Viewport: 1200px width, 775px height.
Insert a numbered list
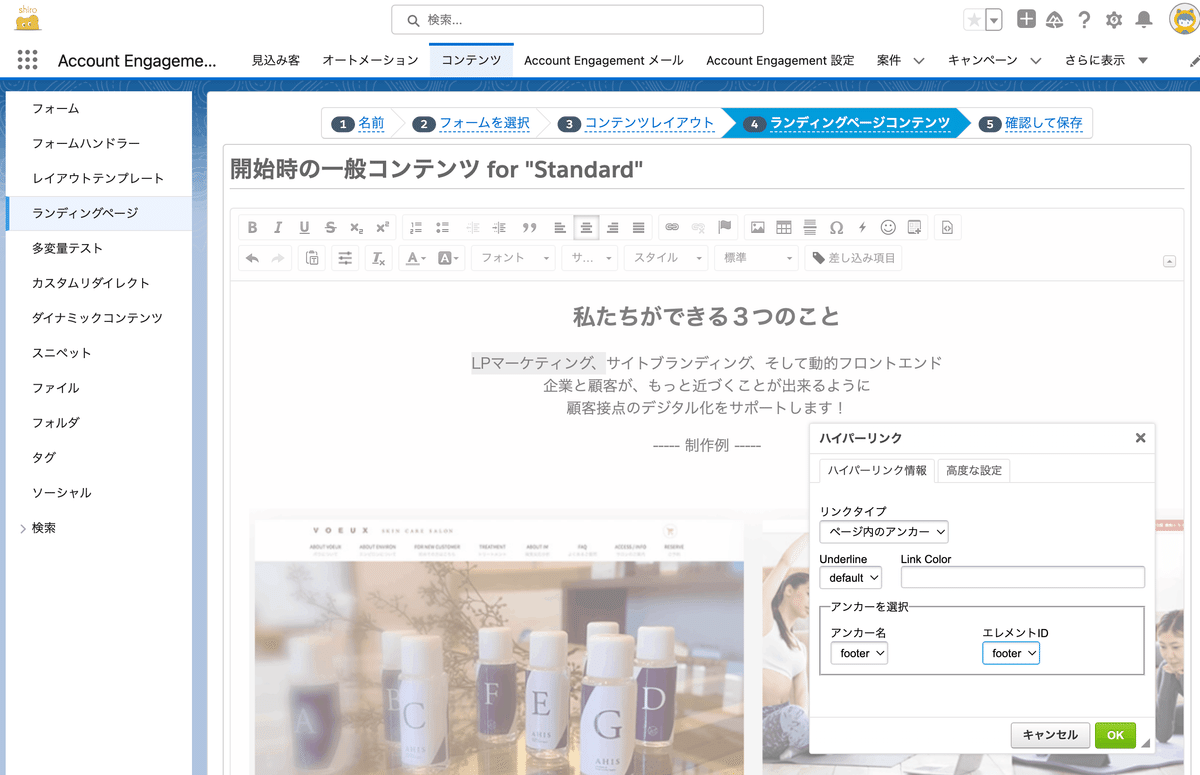tap(417, 227)
